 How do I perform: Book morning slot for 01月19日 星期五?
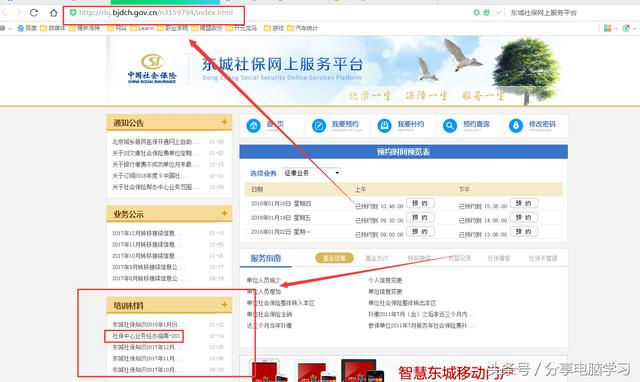[x=420, y=218]
